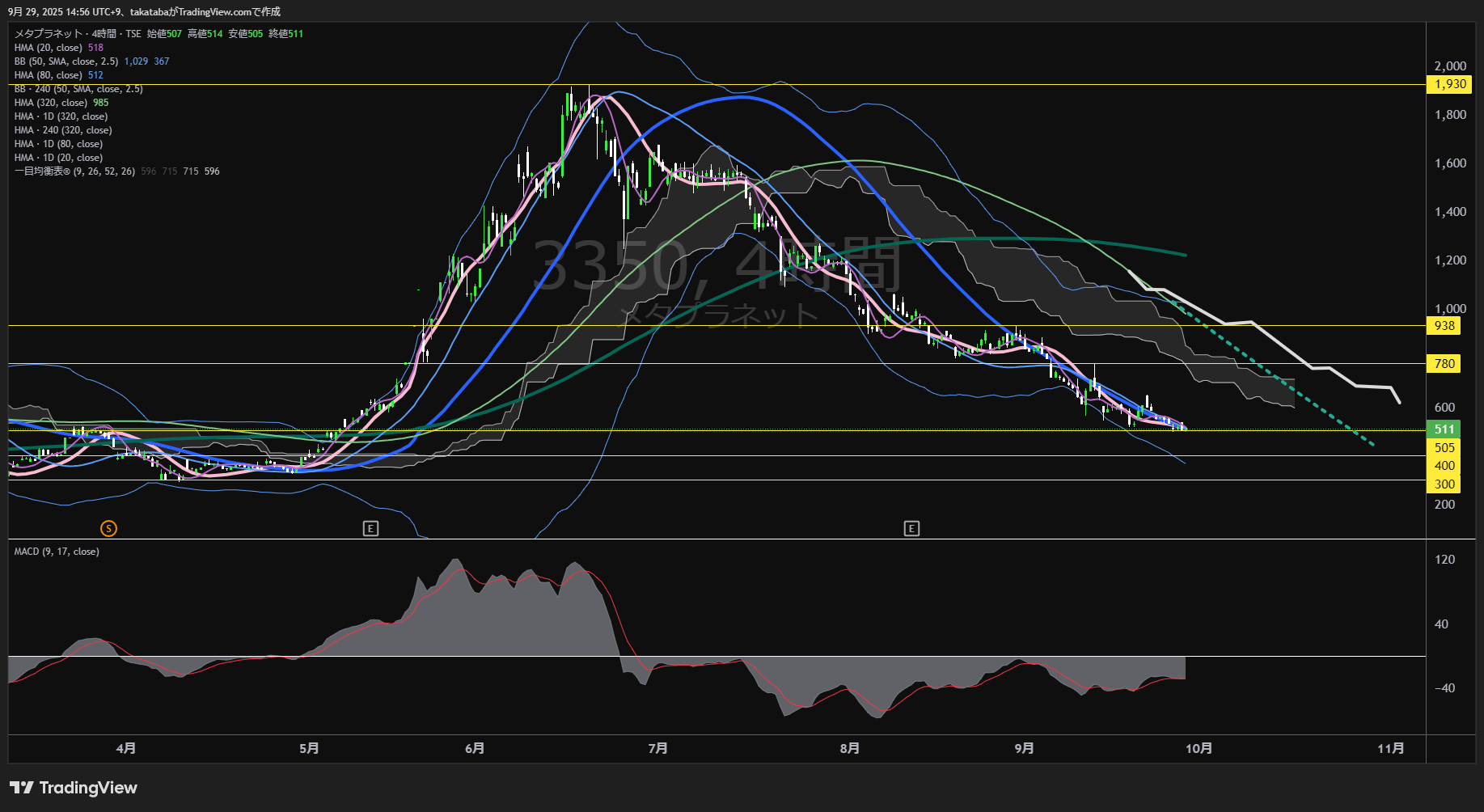The image size is (1484, 812).
Task: Click the 1,000 price axis label
Action: tap(1450, 309)
